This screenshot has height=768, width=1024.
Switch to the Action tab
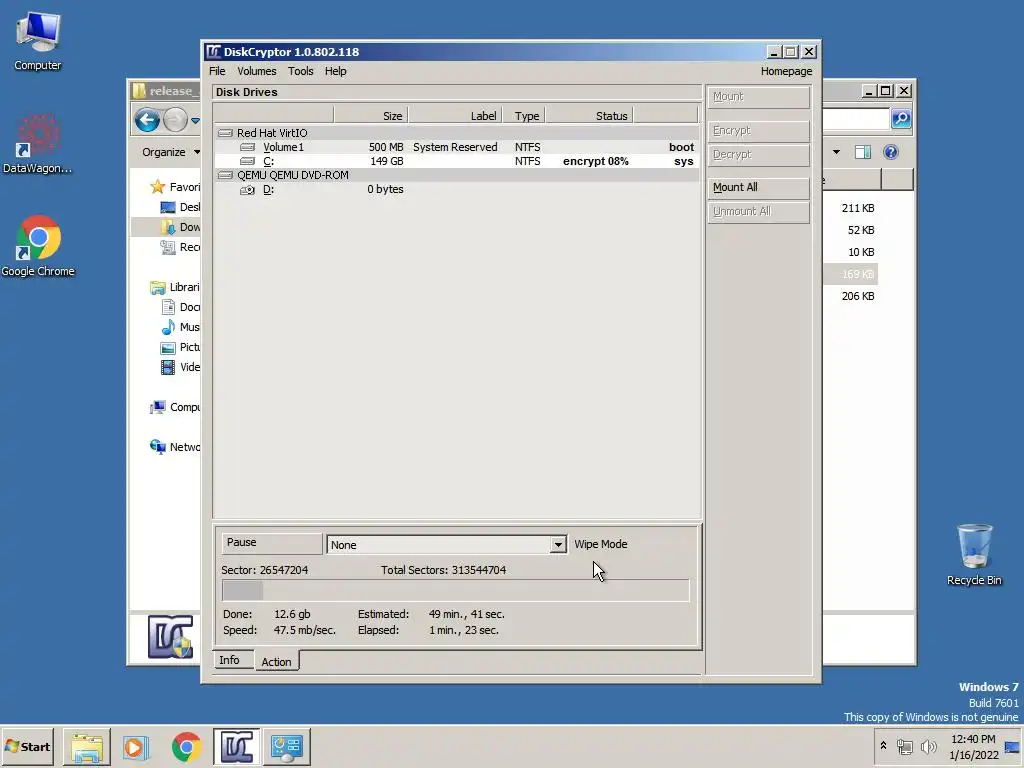coord(277,662)
